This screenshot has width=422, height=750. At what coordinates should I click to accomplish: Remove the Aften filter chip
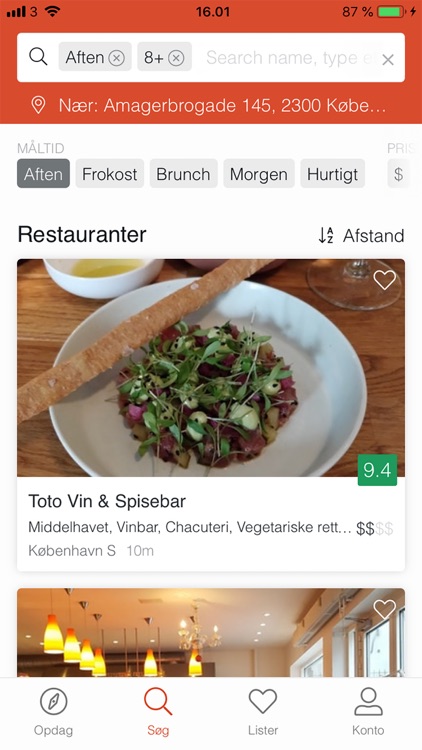pyautogui.click(x=116, y=58)
